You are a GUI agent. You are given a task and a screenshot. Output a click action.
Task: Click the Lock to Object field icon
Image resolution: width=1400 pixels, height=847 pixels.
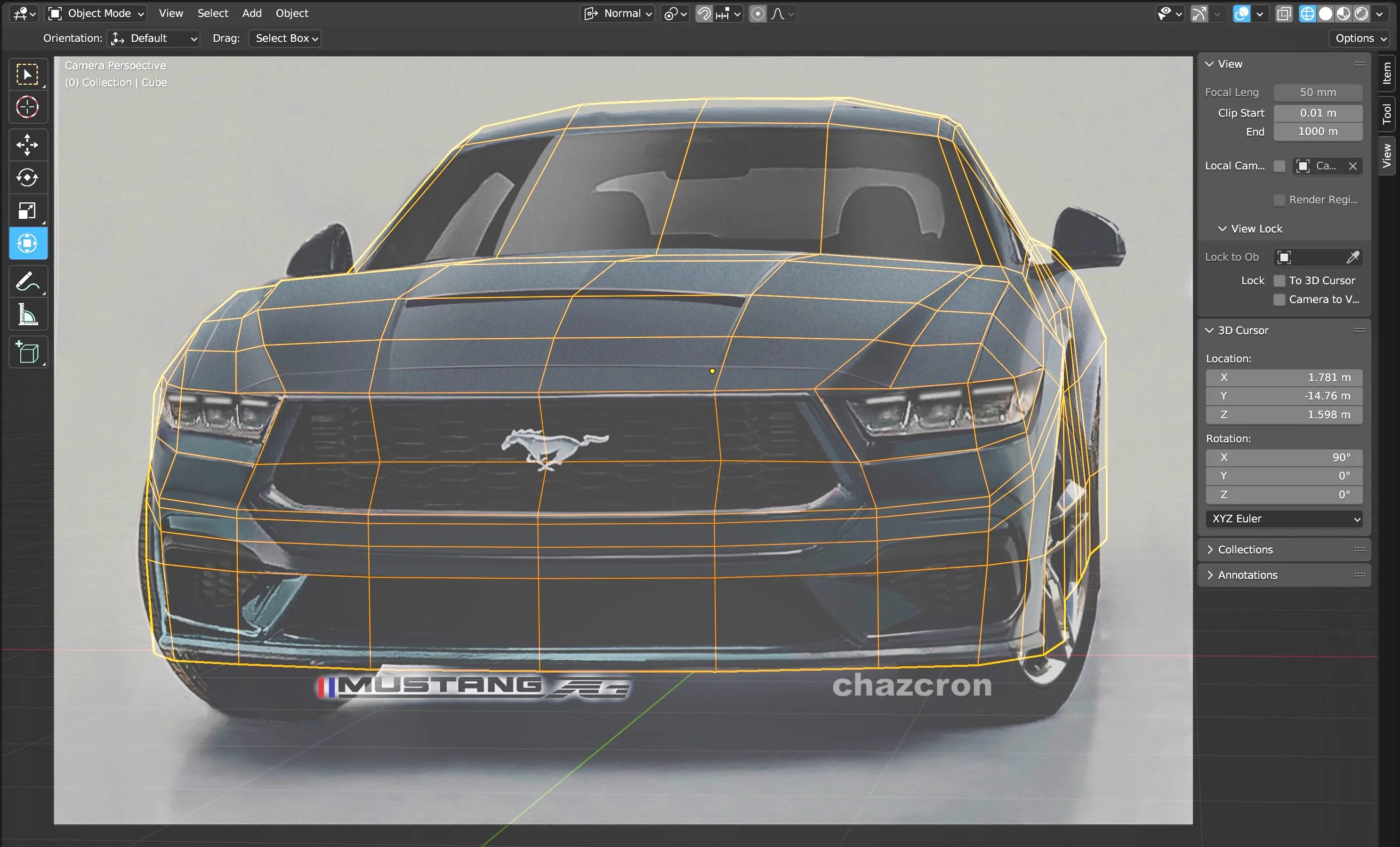coord(1284,257)
